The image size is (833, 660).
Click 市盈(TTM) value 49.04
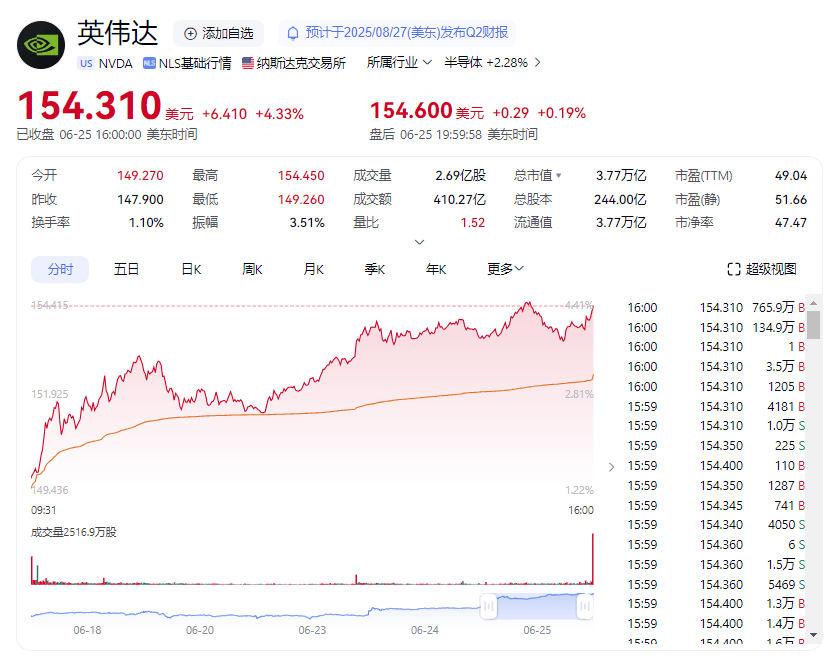[x=790, y=176]
